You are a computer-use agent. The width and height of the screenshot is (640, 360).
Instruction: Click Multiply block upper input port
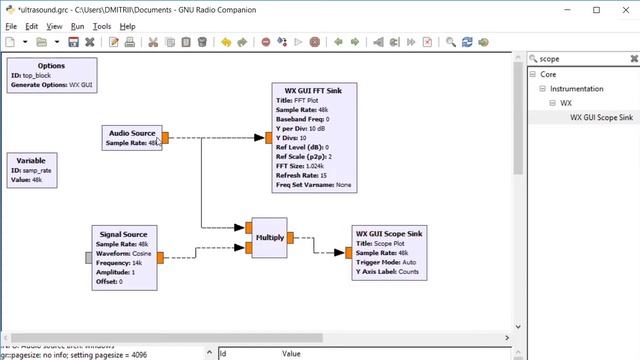[x=249, y=228]
